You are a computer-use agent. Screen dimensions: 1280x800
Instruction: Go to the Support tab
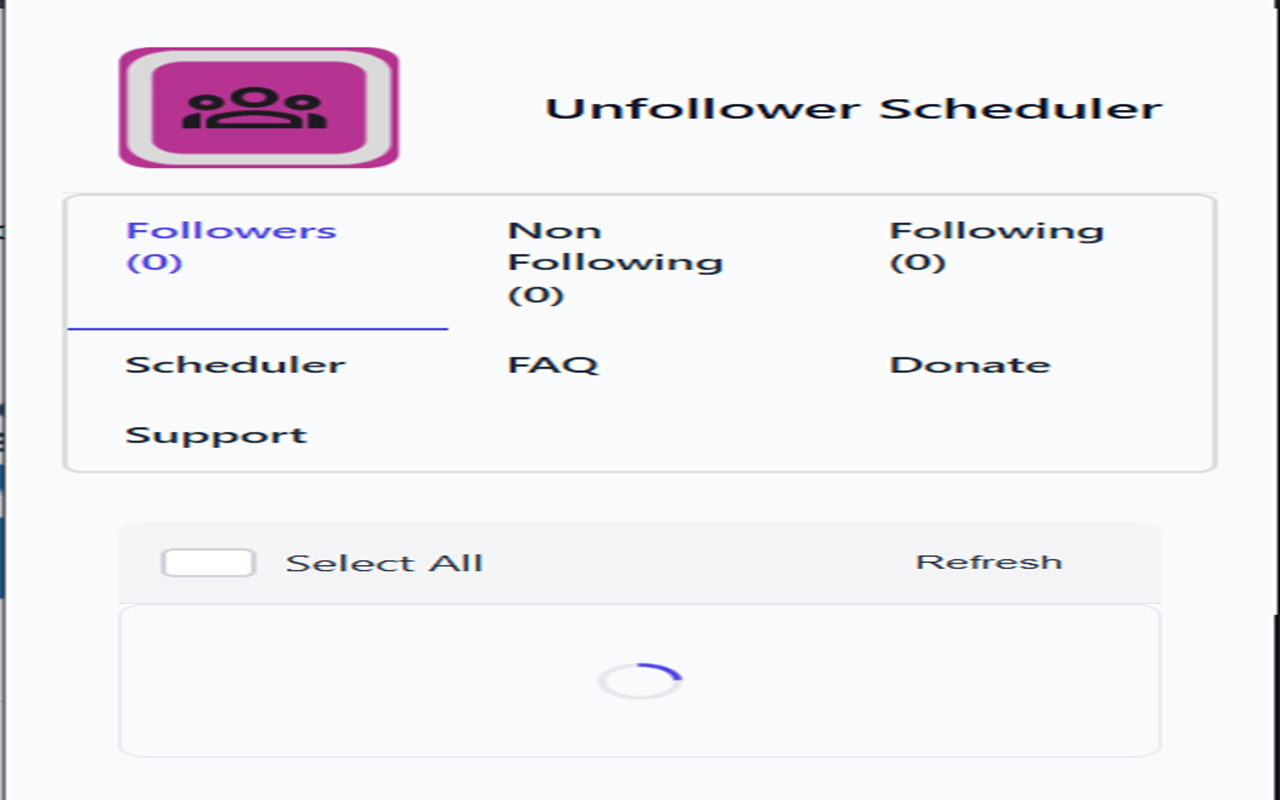point(215,434)
